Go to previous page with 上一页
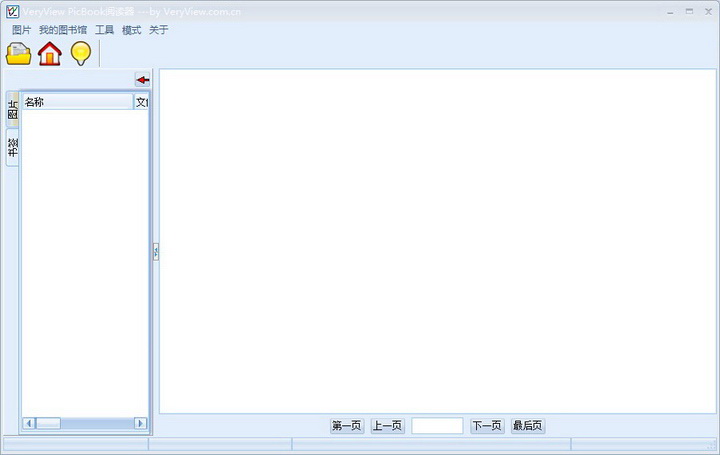This screenshot has width=720, height=455. tap(387, 426)
